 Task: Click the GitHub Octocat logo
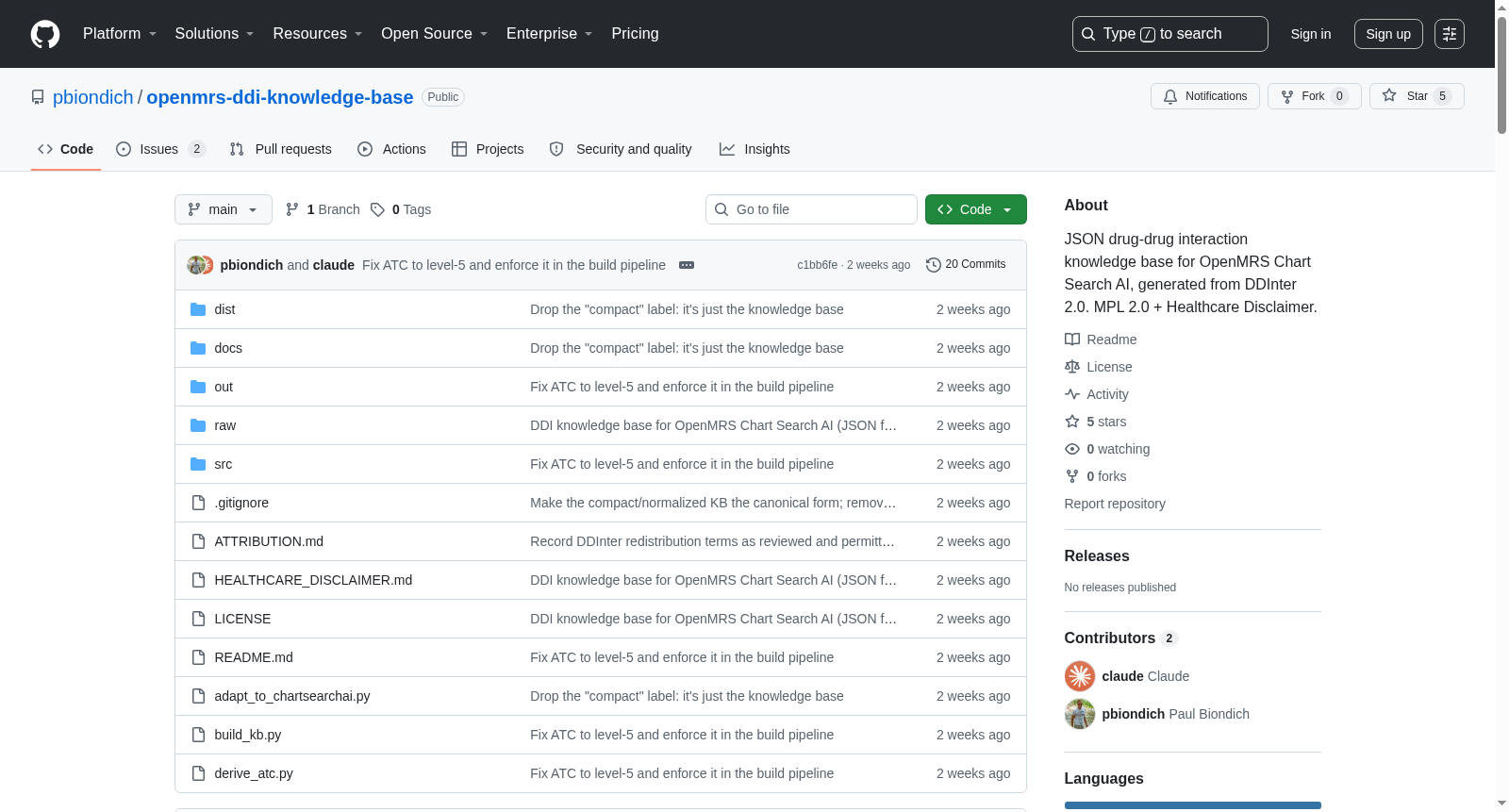(x=45, y=34)
